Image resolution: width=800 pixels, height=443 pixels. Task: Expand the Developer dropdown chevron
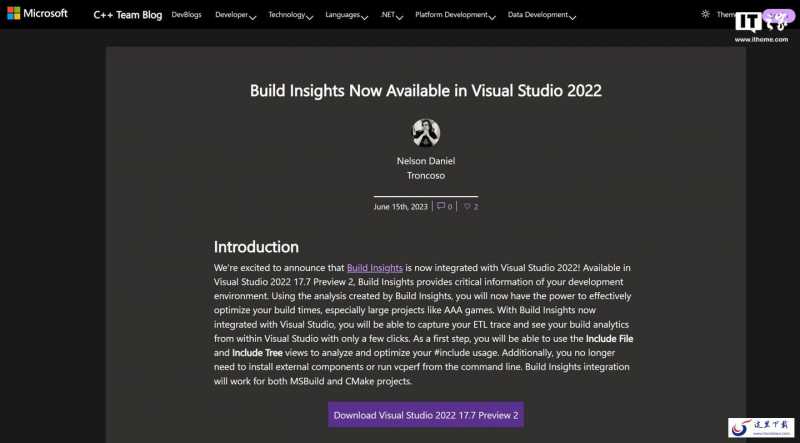pos(252,17)
